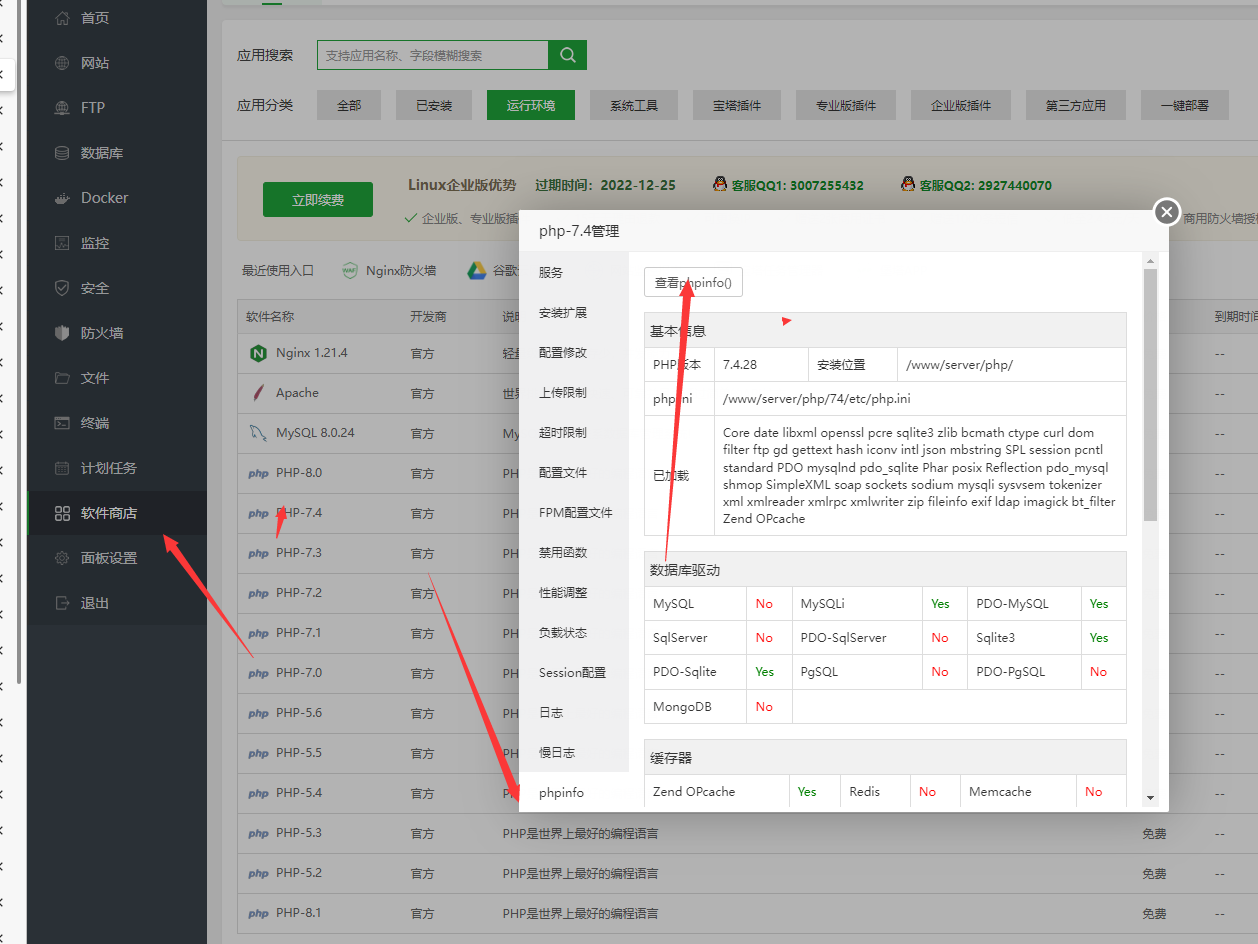Click the 文件 folder icon
This screenshot has width=1258, height=944.
tap(62, 378)
